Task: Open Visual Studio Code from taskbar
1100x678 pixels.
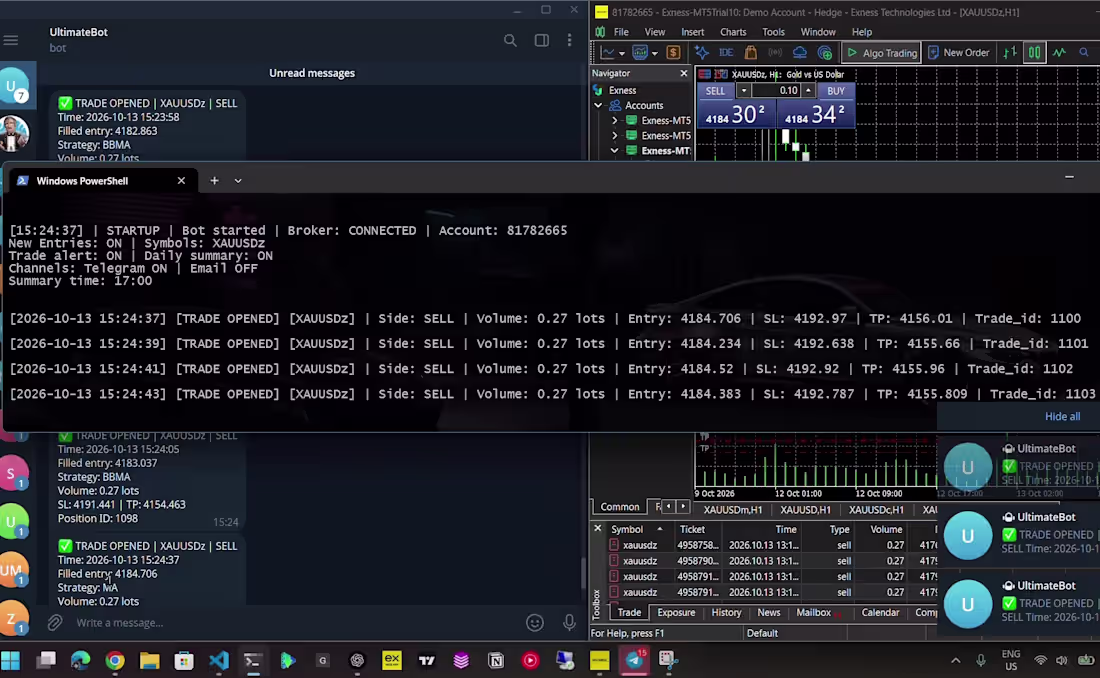Action: [x=219, y=660]
